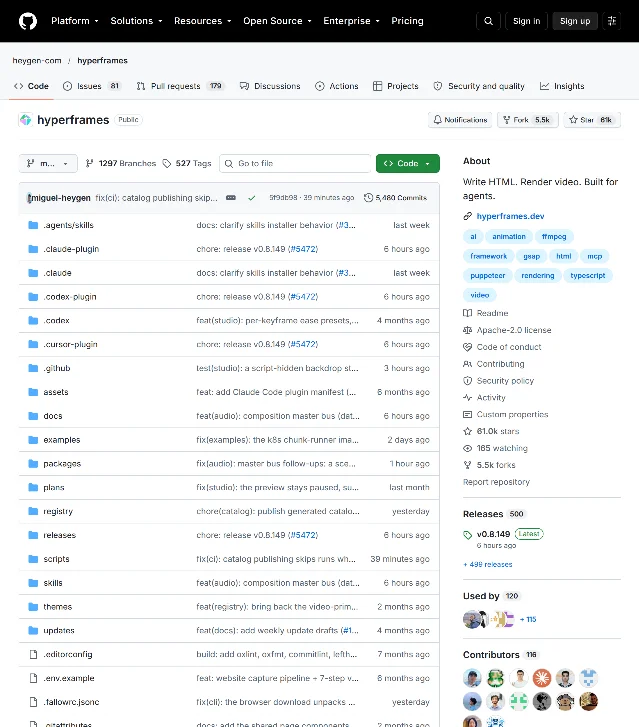This screenshot has width=639, height=727.
Task: Select the puppeteer topic tag
Action: [487, 276]
